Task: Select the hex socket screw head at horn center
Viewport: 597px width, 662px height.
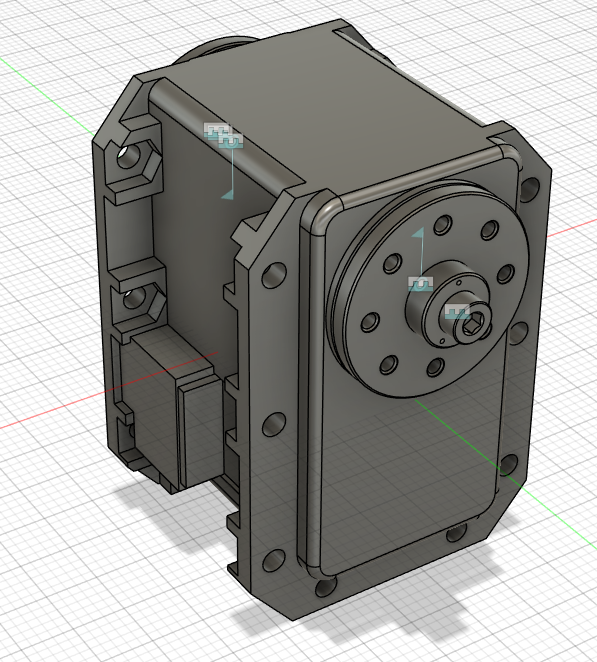Action: (473, 325)
